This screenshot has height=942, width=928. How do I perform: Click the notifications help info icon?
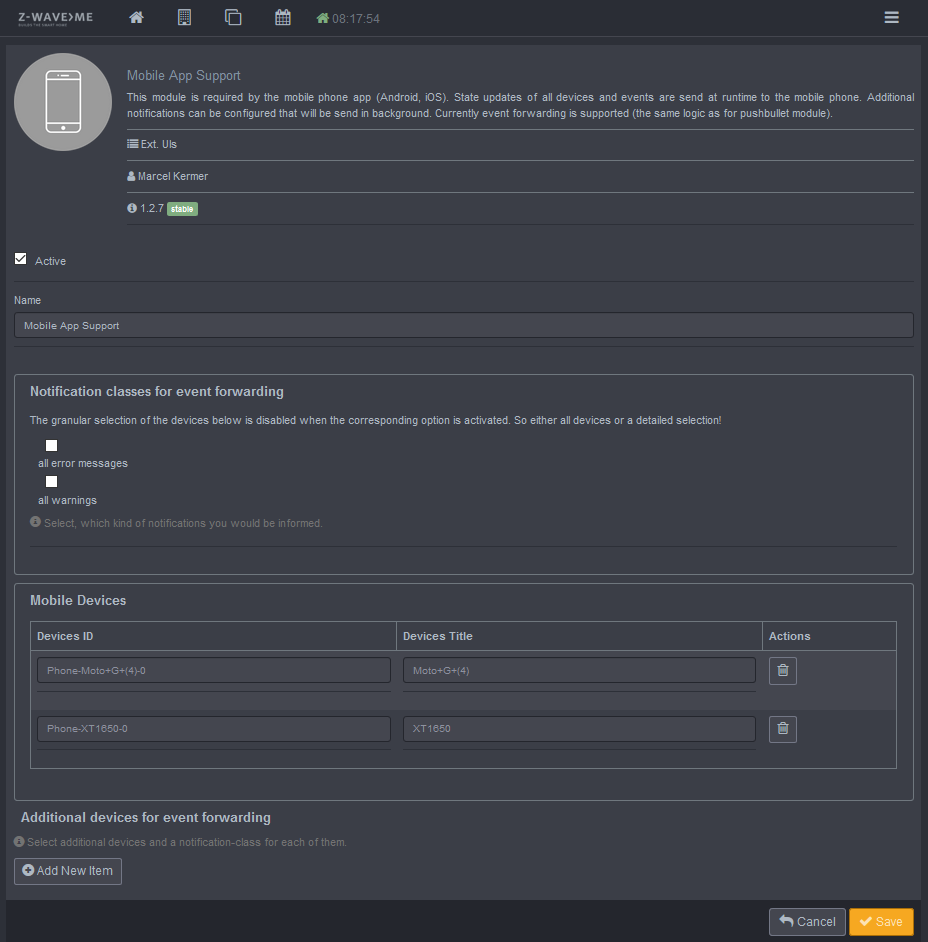point(35,521)
